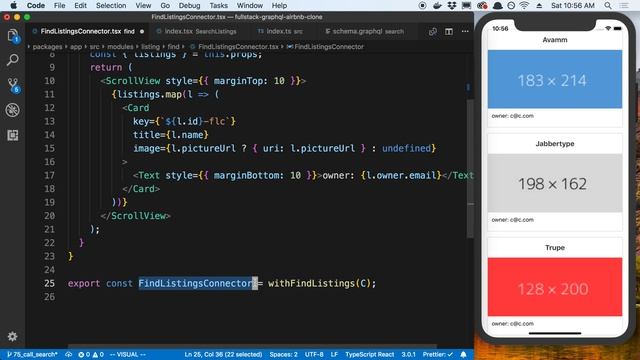Image resolution: width=640 pixels, height=360 pixels.
Task: Click the Ln 25, Col 36 cursor position
Action: [223, 354]
